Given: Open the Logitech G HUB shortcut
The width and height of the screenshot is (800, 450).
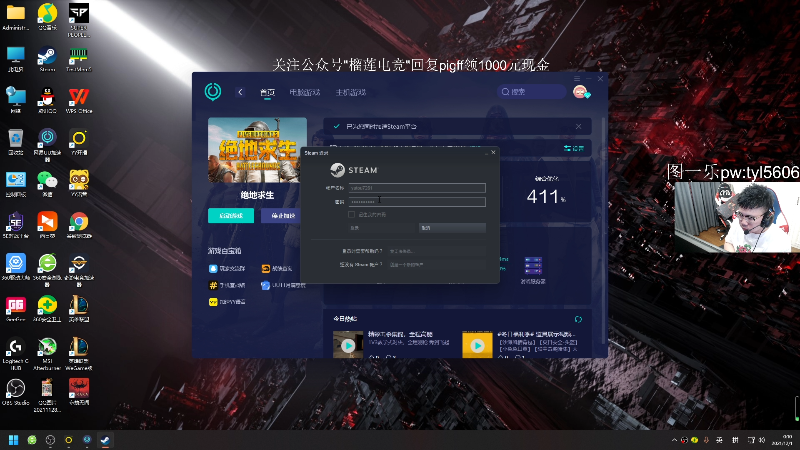Looking at the screenshot, I should [x=15, y=353].
